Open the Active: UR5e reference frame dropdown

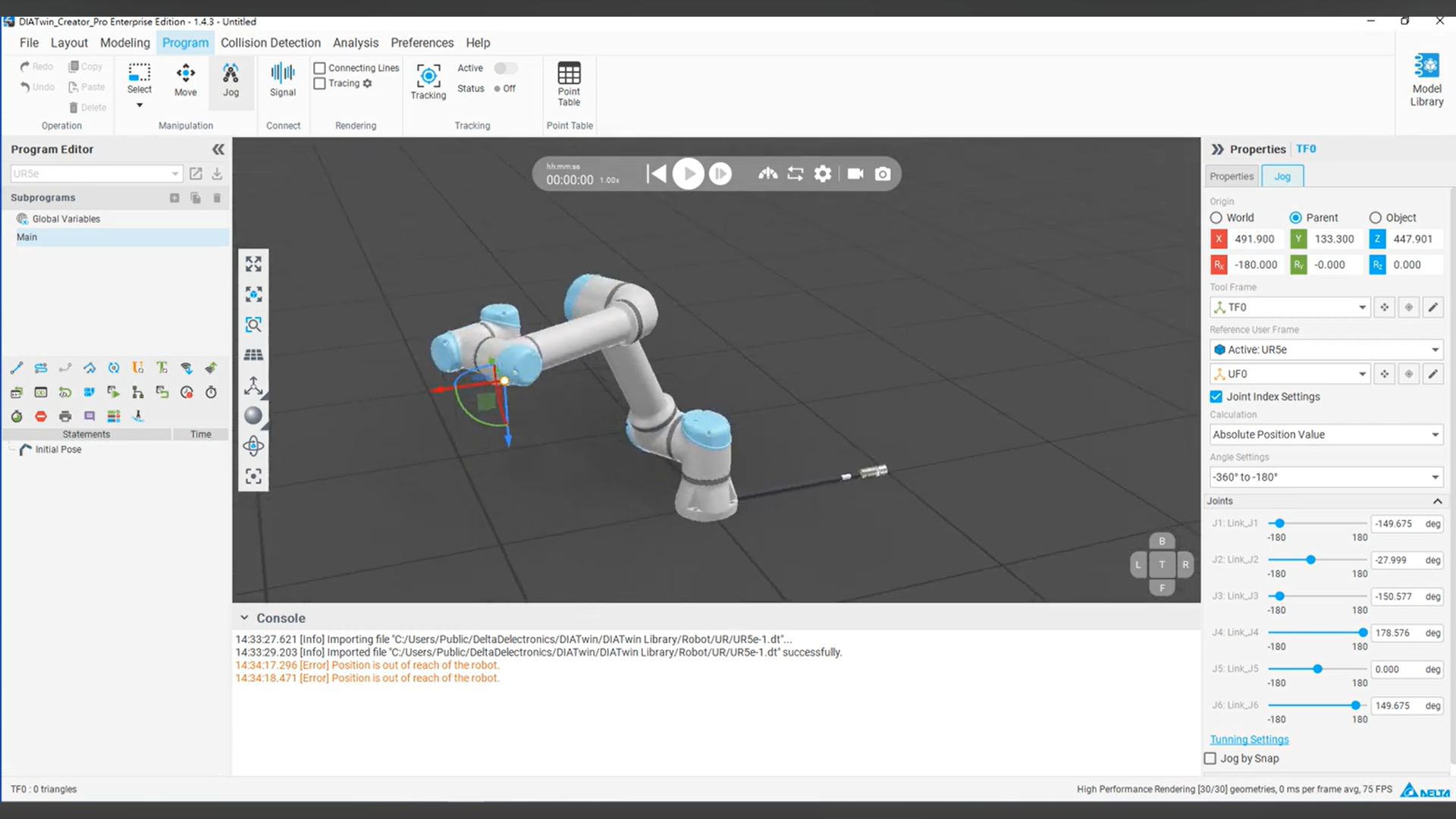click(1326, 350)
